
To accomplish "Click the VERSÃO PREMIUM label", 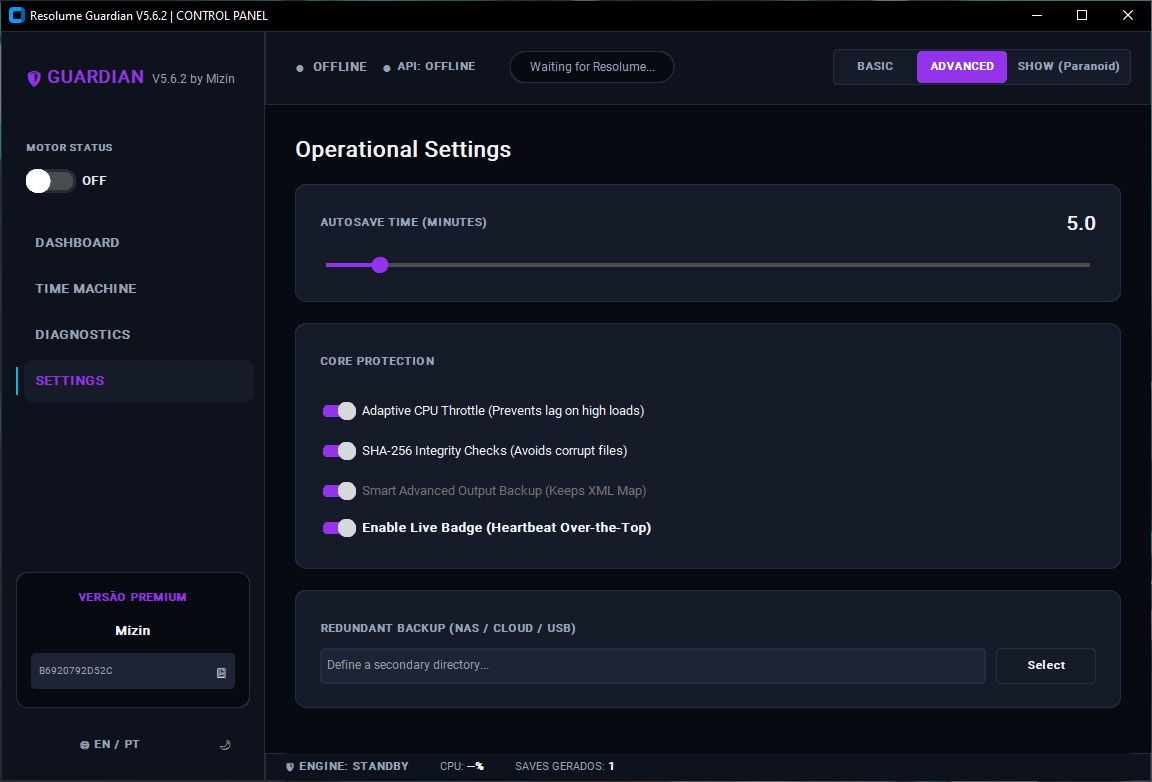I will (x=132, y=598).
